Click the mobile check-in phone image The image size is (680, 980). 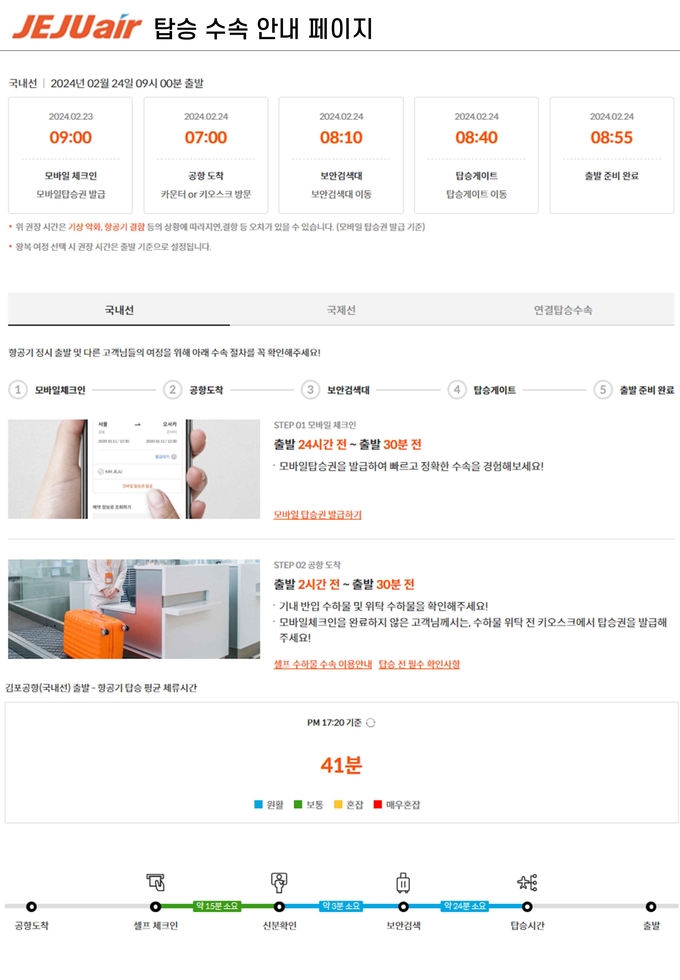pyautogui.click(x=134, y=469)
